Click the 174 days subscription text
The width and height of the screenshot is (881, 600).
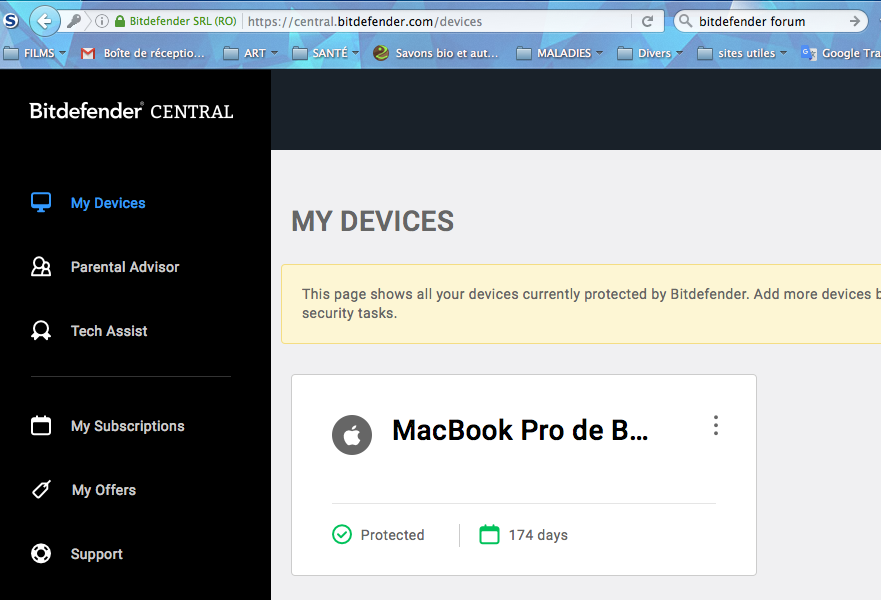coord(538,535)
